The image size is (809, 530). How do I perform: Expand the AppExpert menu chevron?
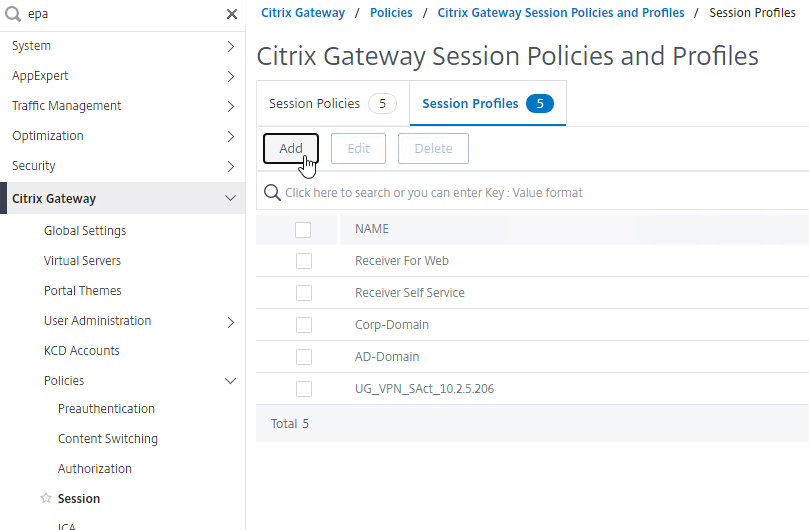pos(231,76)
